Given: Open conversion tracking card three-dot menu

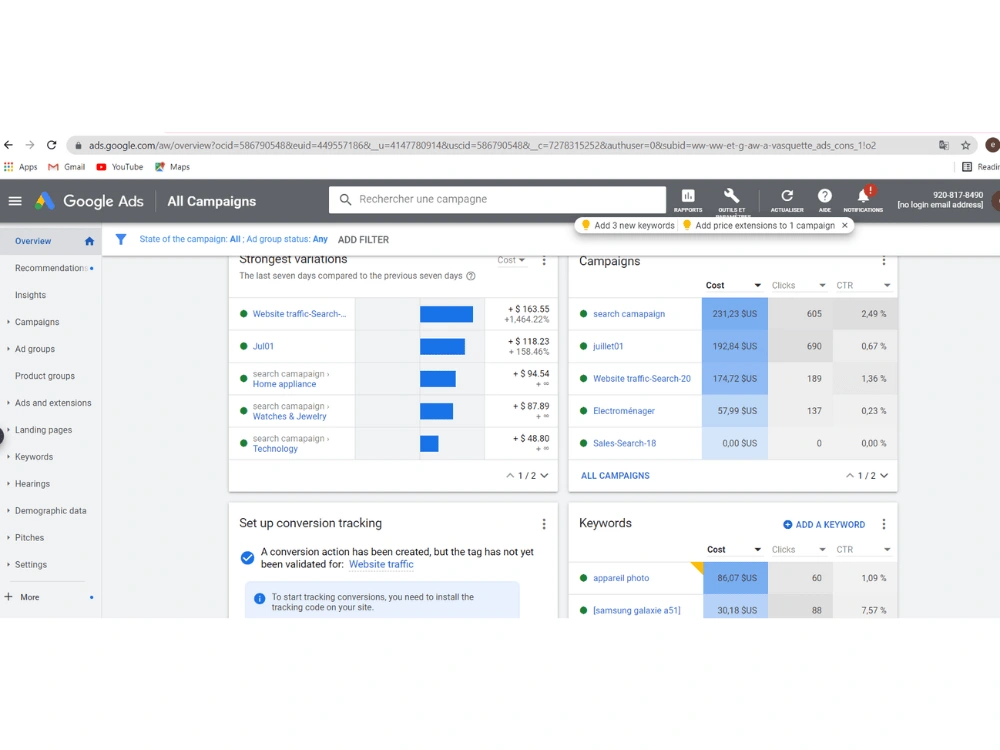Looking at the screenshot, I should [x=544, y=524].
